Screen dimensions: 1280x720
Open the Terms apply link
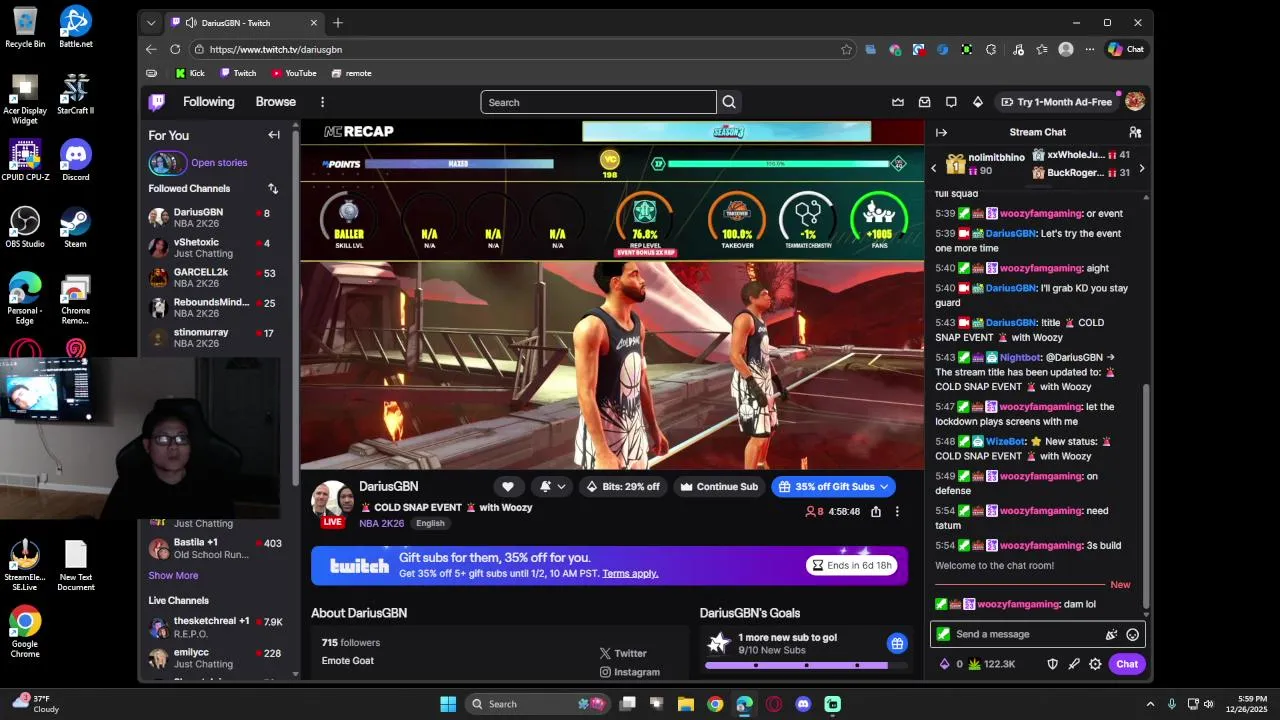(x=630, y=574)
